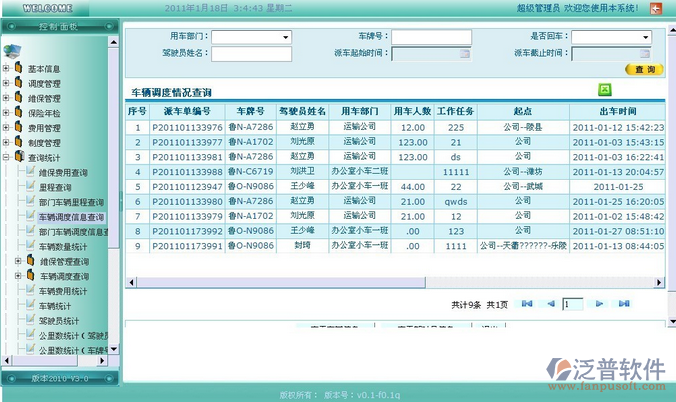Image resolution: width=676 pixels, height=402 pixels.
Task: Jump to the last results page
Action: 622,303
